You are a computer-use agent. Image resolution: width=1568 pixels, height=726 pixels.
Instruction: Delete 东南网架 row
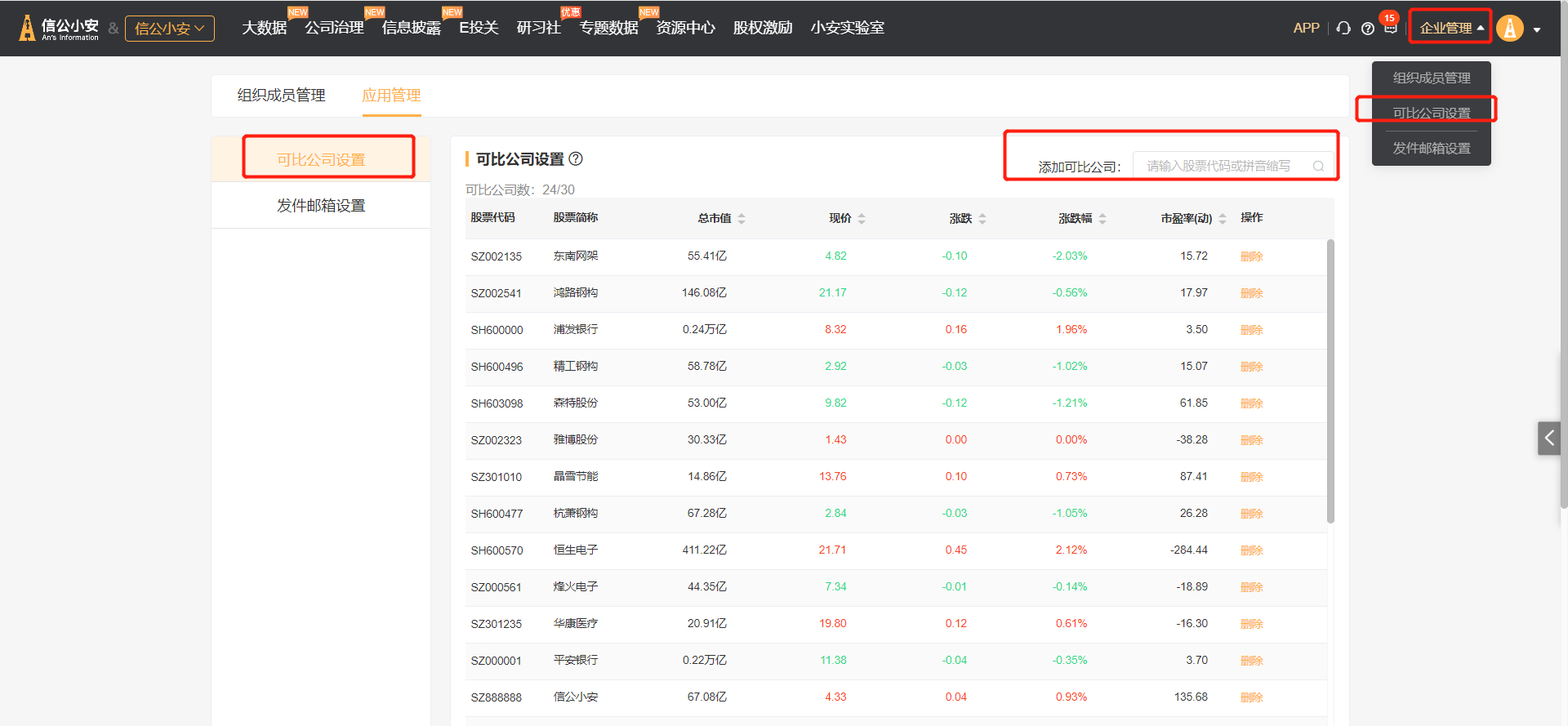(1251, 256)
